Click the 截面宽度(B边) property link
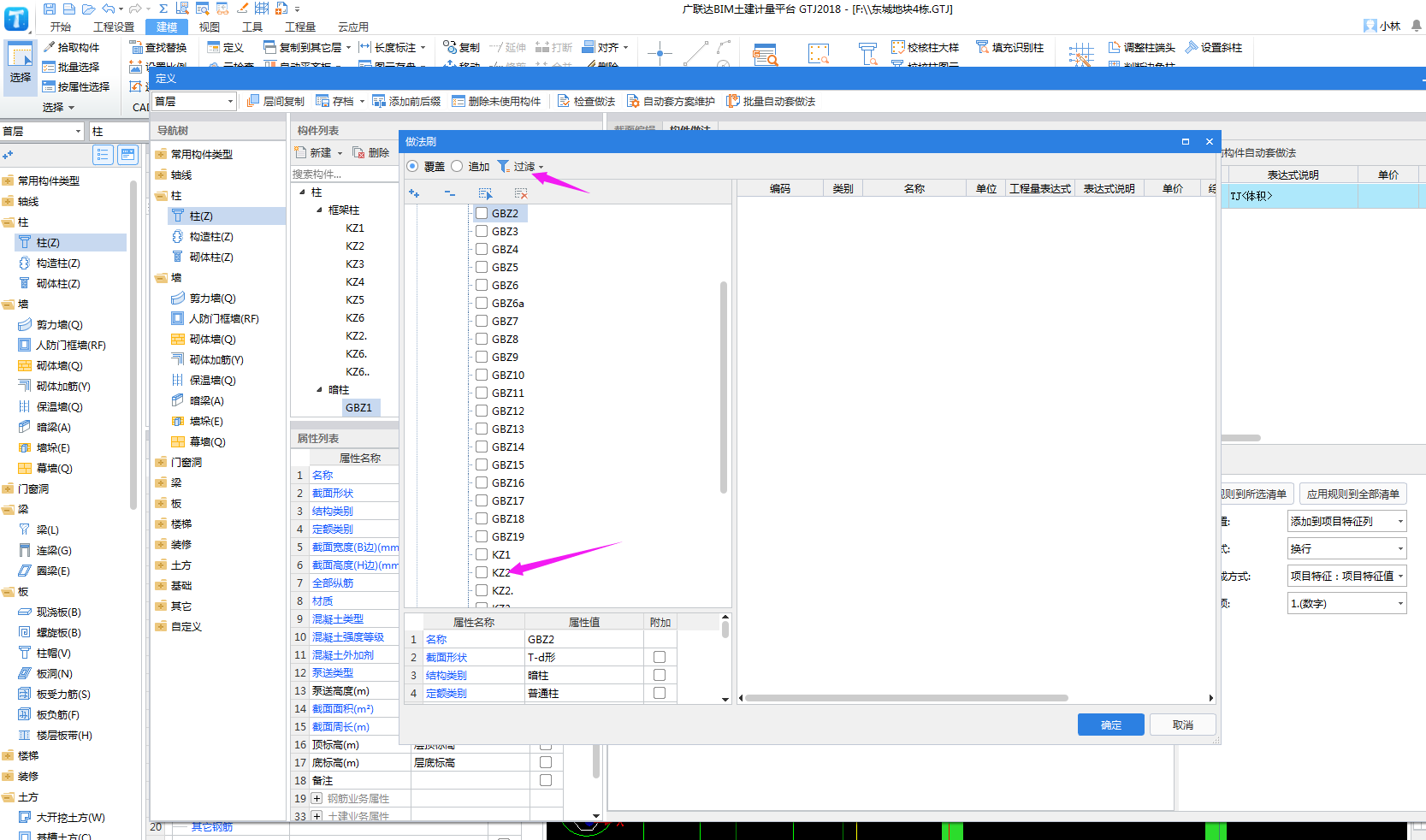 click(355, 547)
